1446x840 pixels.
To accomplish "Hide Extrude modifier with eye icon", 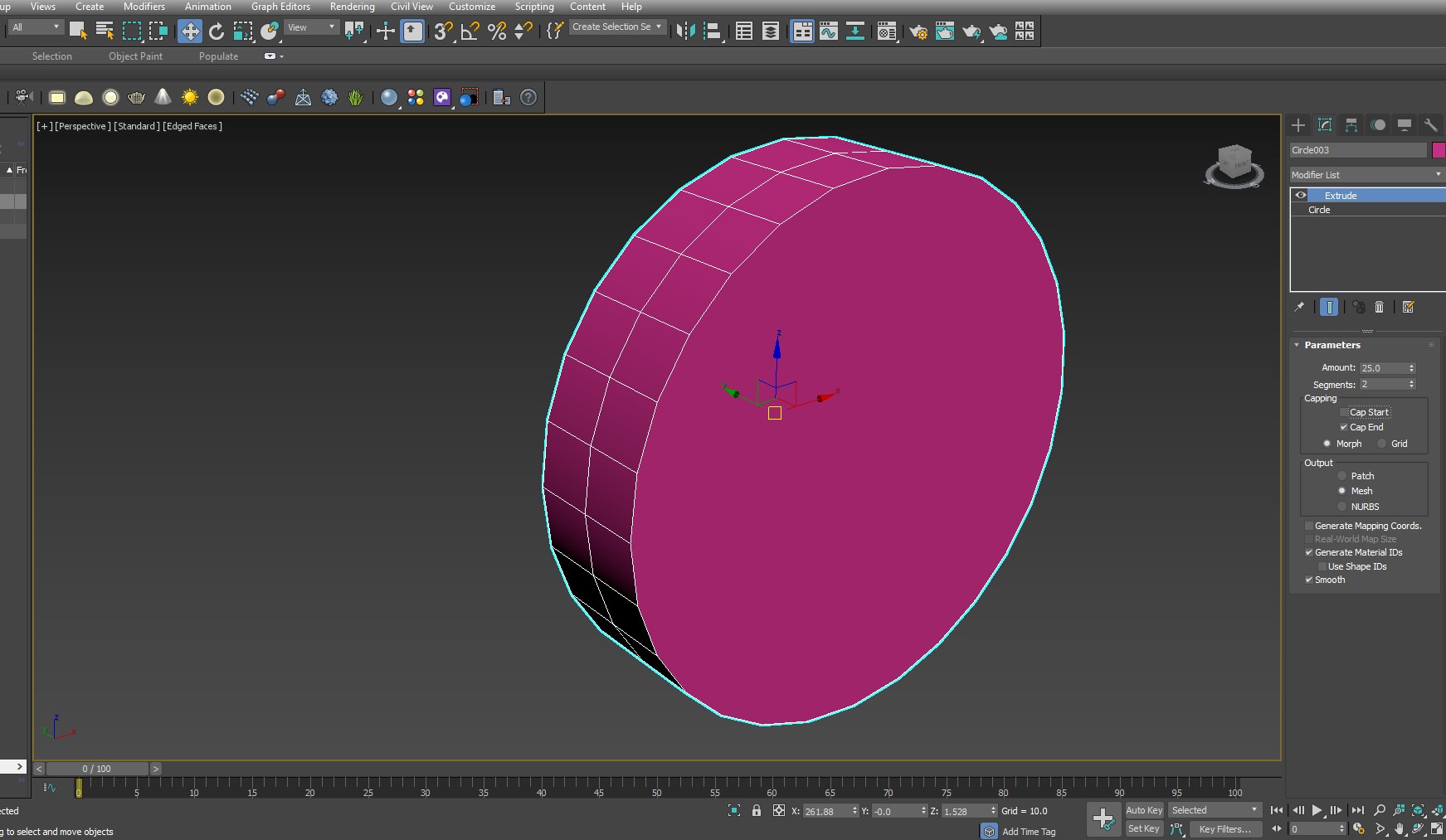I will click(x=1301, y=196).
